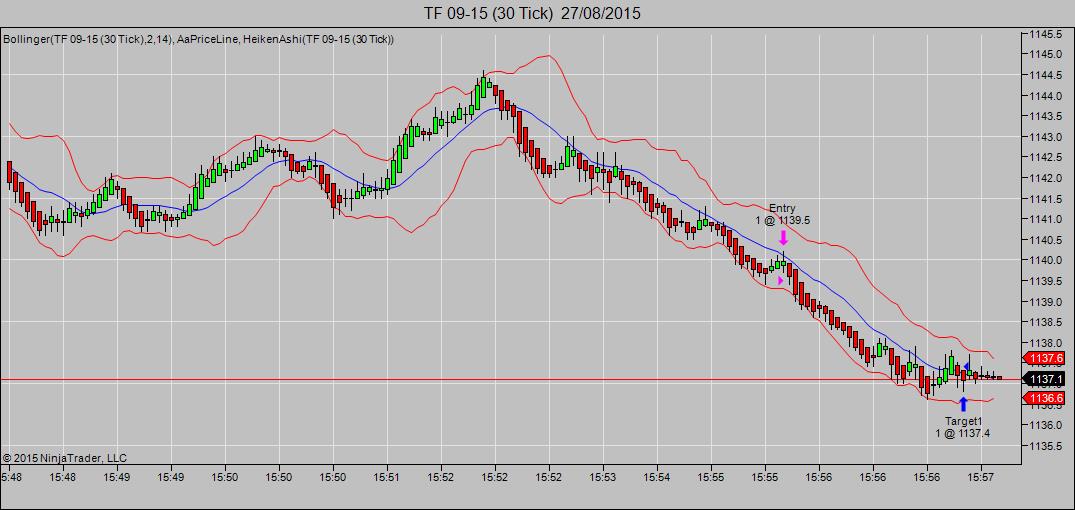Click the 15:51 time axis label
Screen dimensions: 1075x510
387,476
